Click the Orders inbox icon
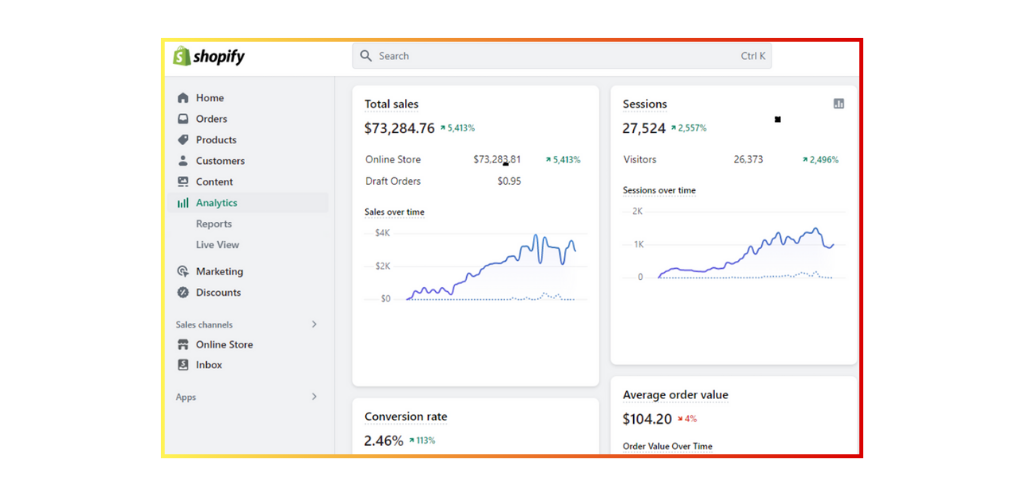The image size is (1024, 496). coord(183,119)
